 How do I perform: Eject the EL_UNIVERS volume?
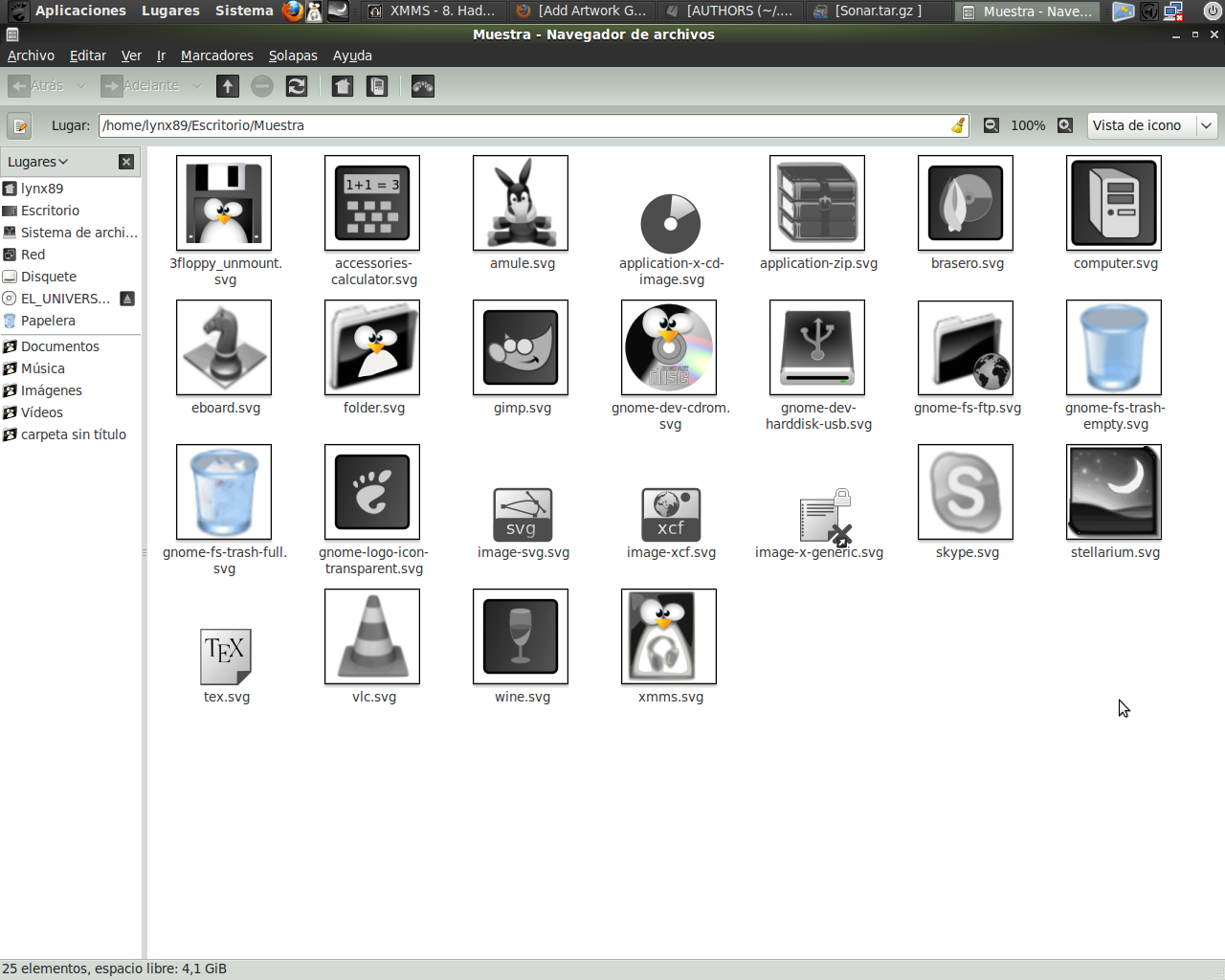[x=127, y=299]
